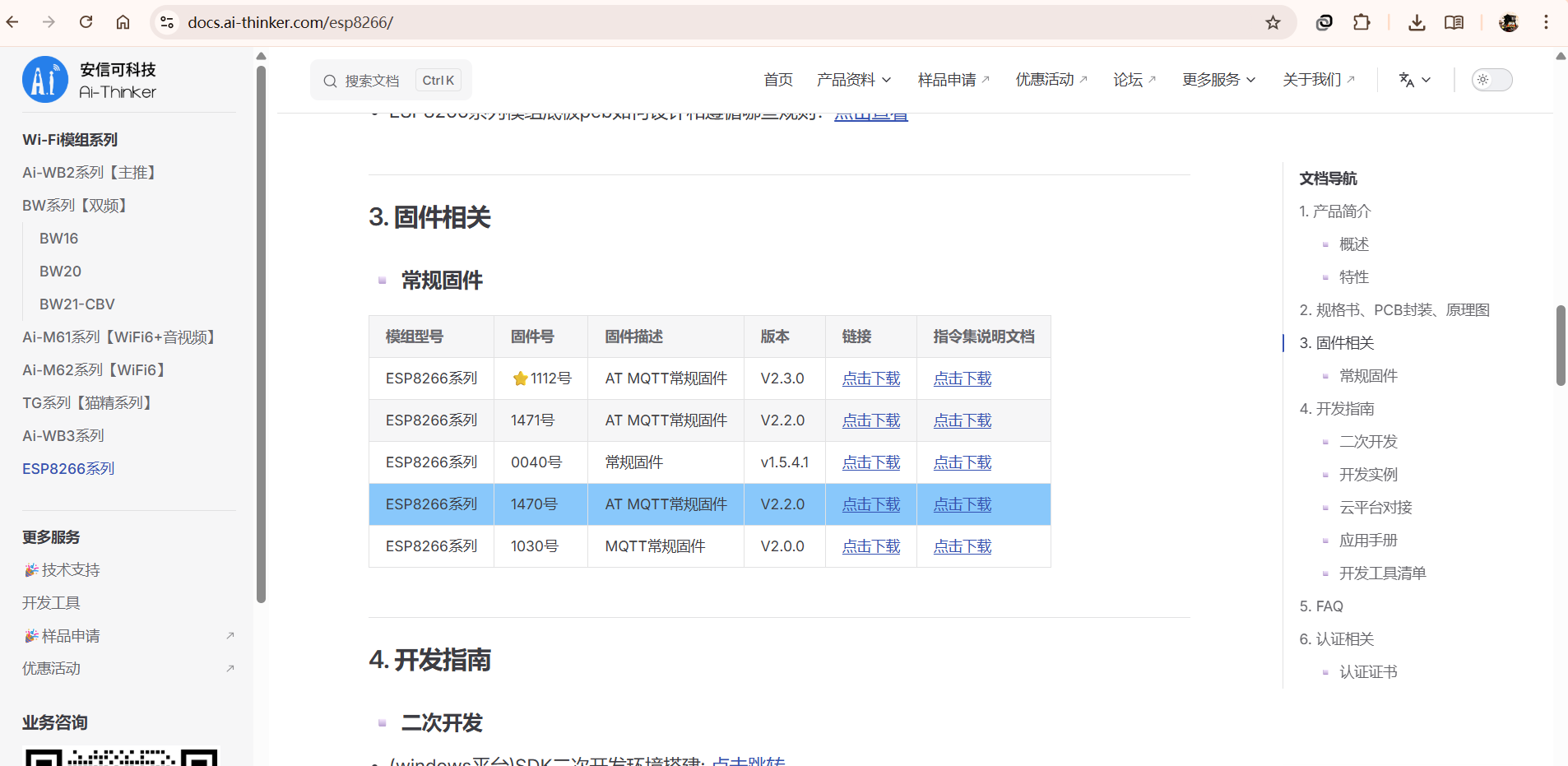Viewport: 1568px width, 766px height.
Task: Click the swirl extension icon in toolbar
Action: pos(1324,22)
